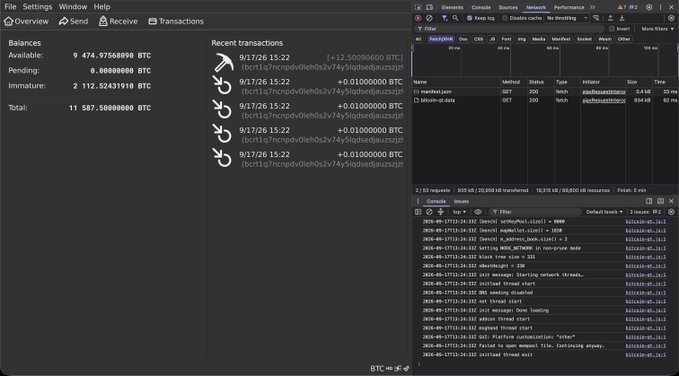This screenshot has height=376, width=679.
Task: Stop recording network log
Action: click(x=418, y=18)
